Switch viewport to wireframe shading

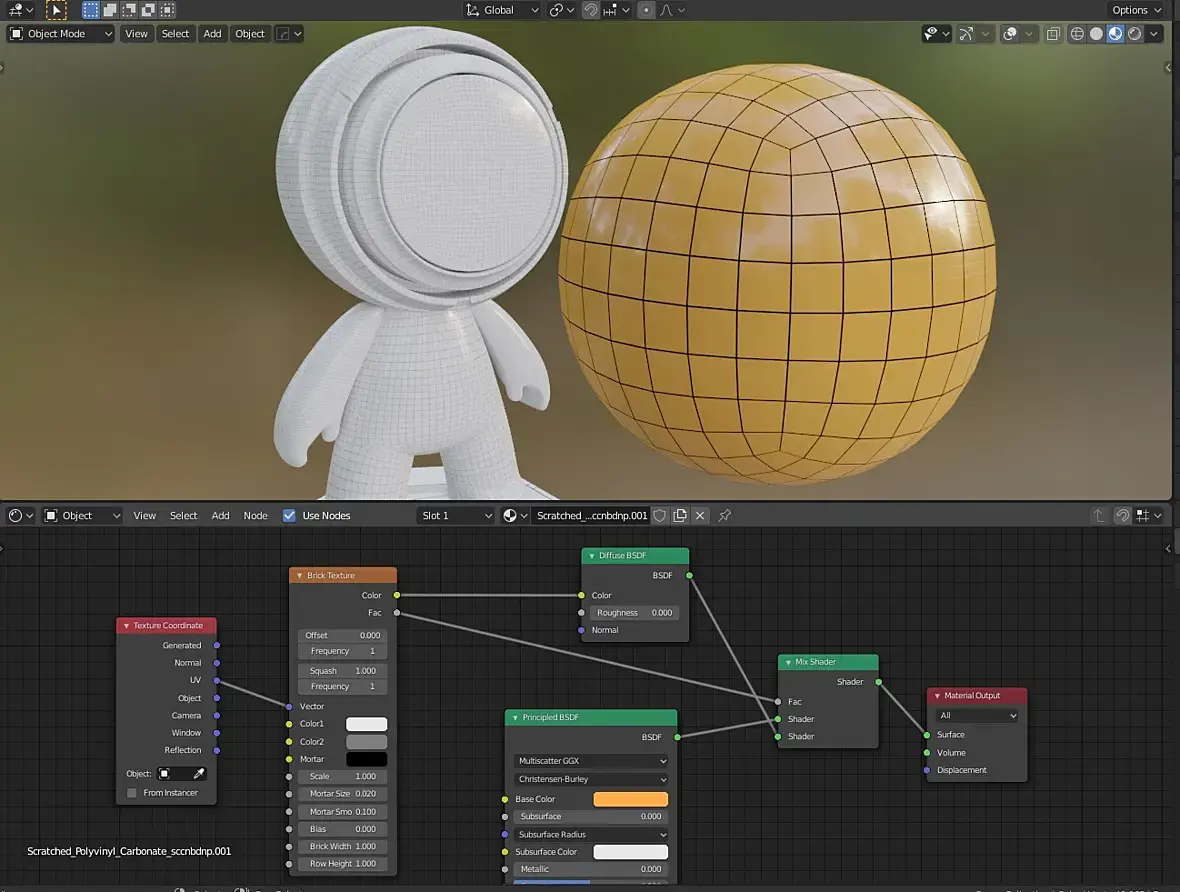click(x=1077, y=34)
